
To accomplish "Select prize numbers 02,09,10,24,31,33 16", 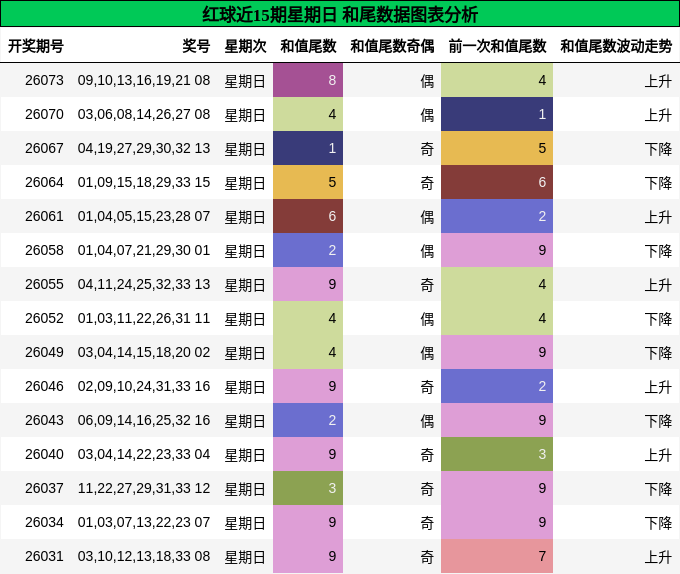I will tap(144, 386).
